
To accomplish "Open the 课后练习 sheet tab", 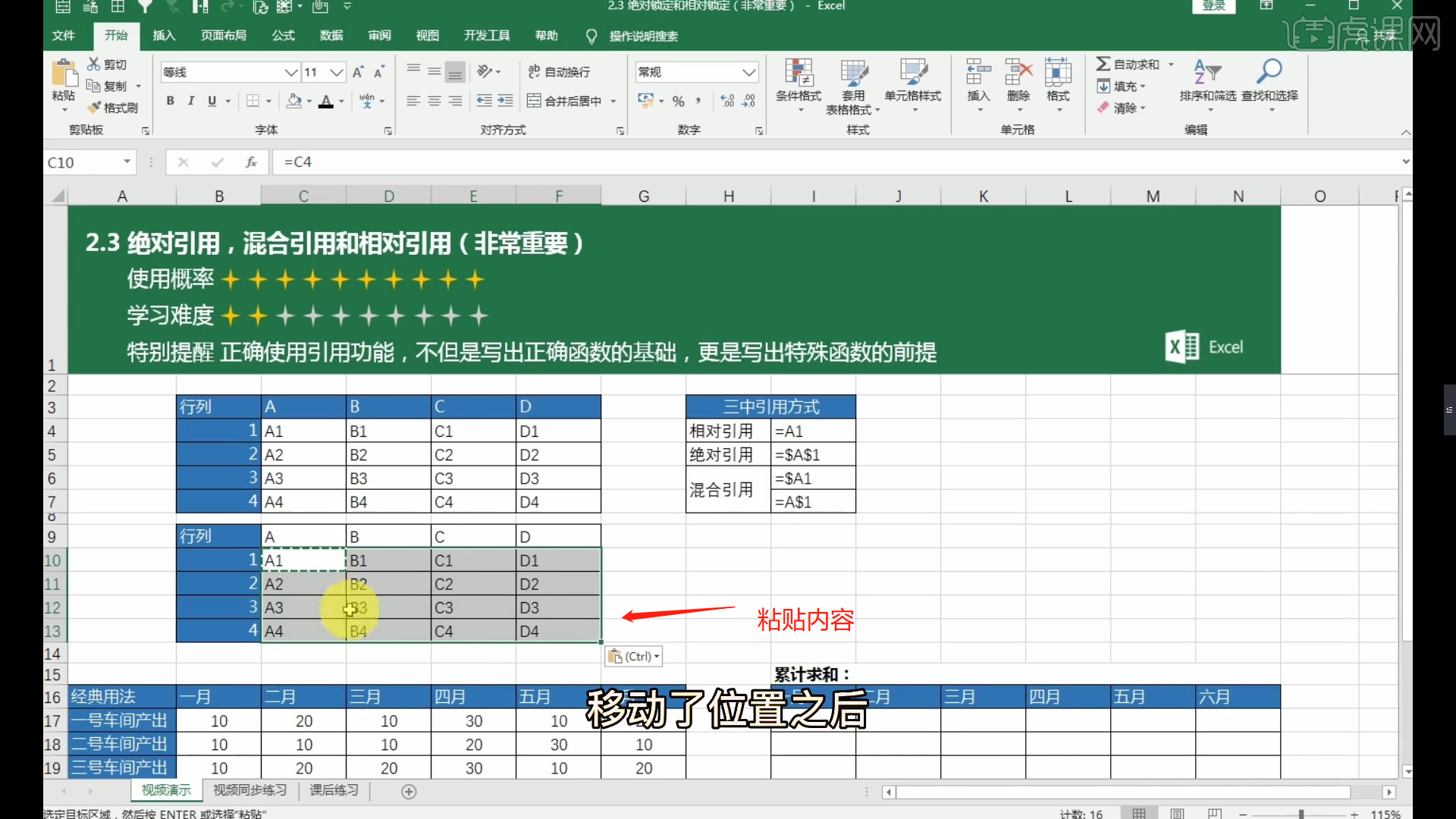I will (333, 790).
